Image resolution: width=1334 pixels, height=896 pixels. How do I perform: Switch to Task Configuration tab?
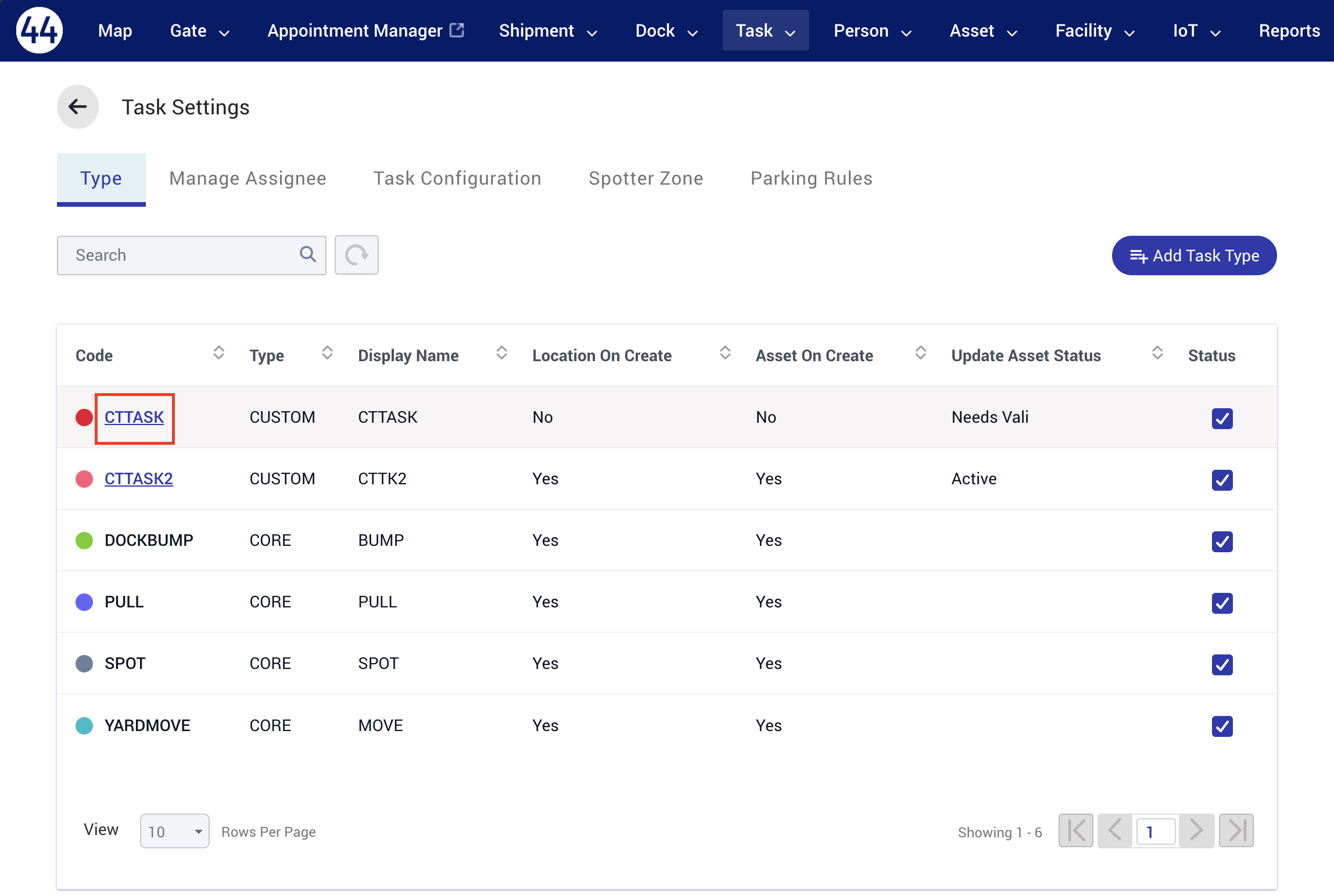457,179
